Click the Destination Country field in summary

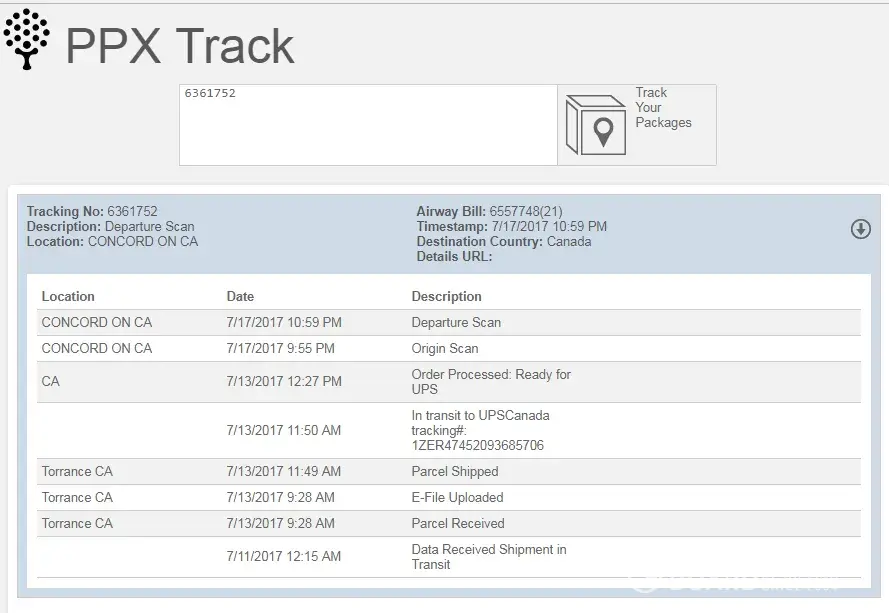504,241
